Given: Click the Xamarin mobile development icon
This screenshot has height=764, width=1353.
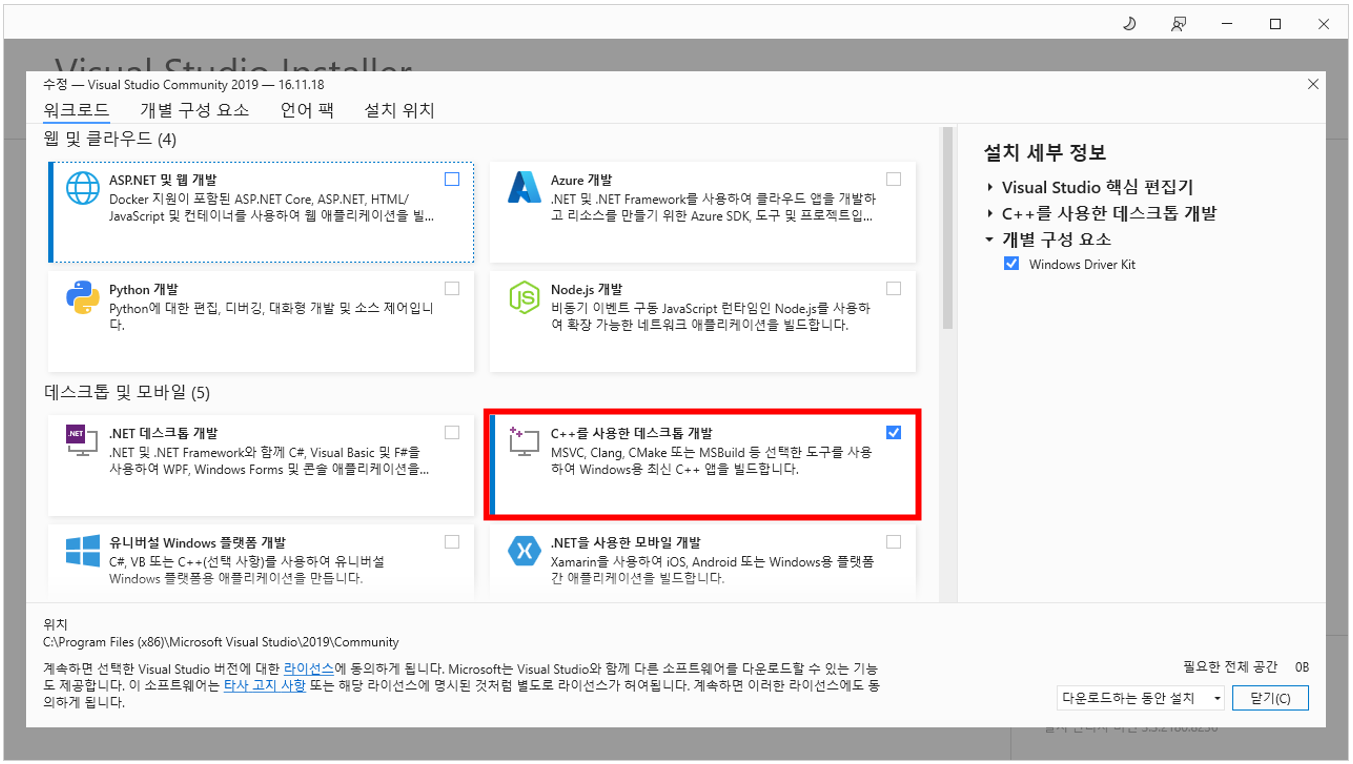Looking at the screenshot, I should (524, 550).
